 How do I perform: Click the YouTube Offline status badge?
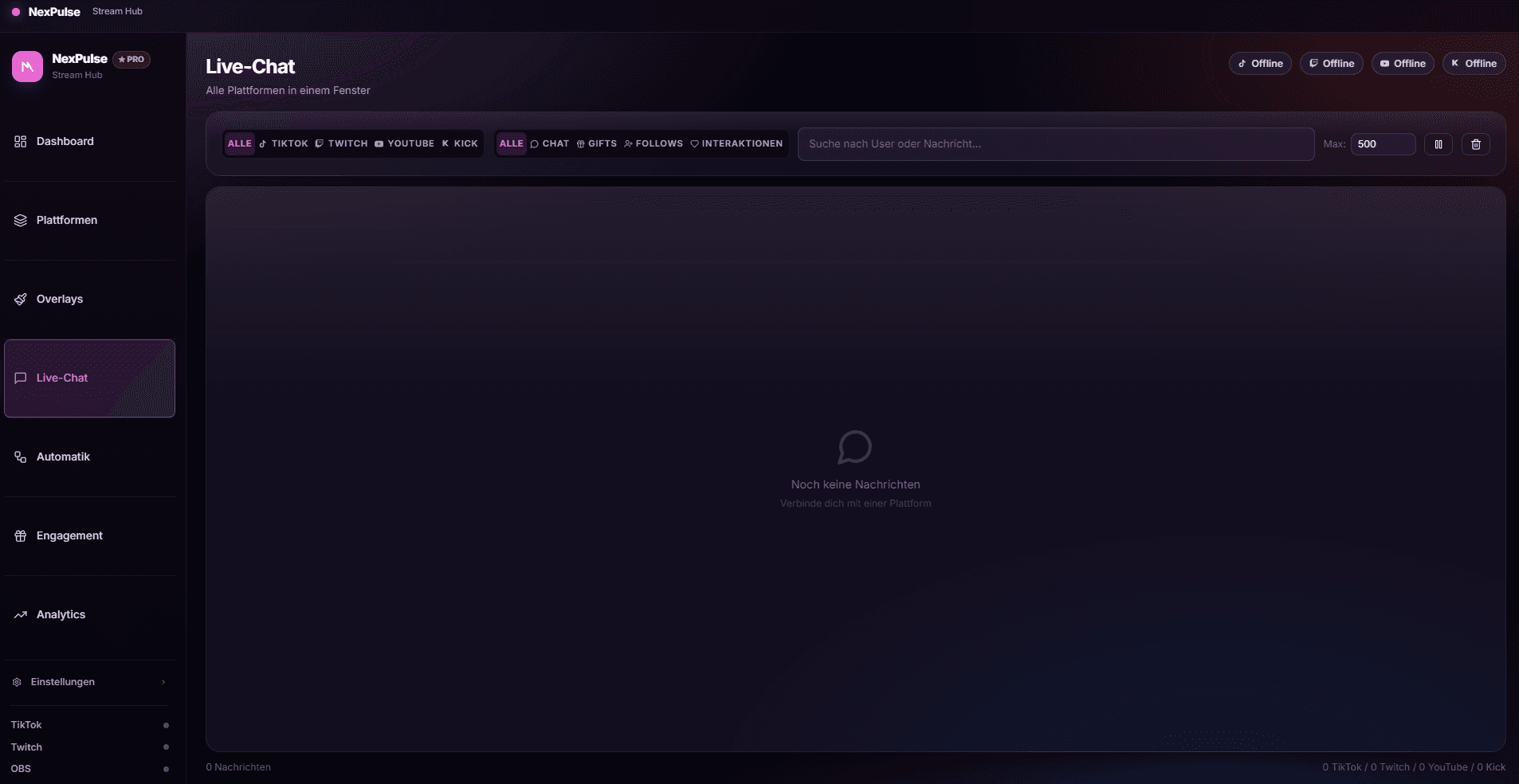pos(1403,64)
